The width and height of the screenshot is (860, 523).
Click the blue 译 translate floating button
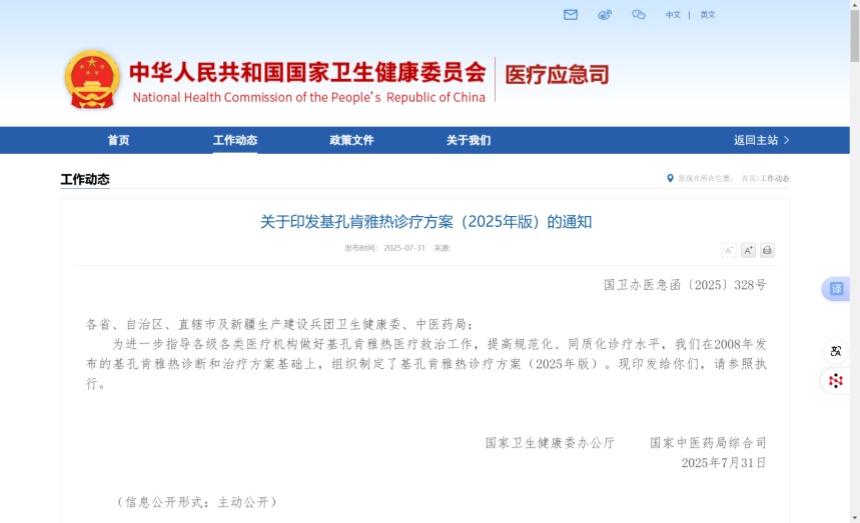836,289
